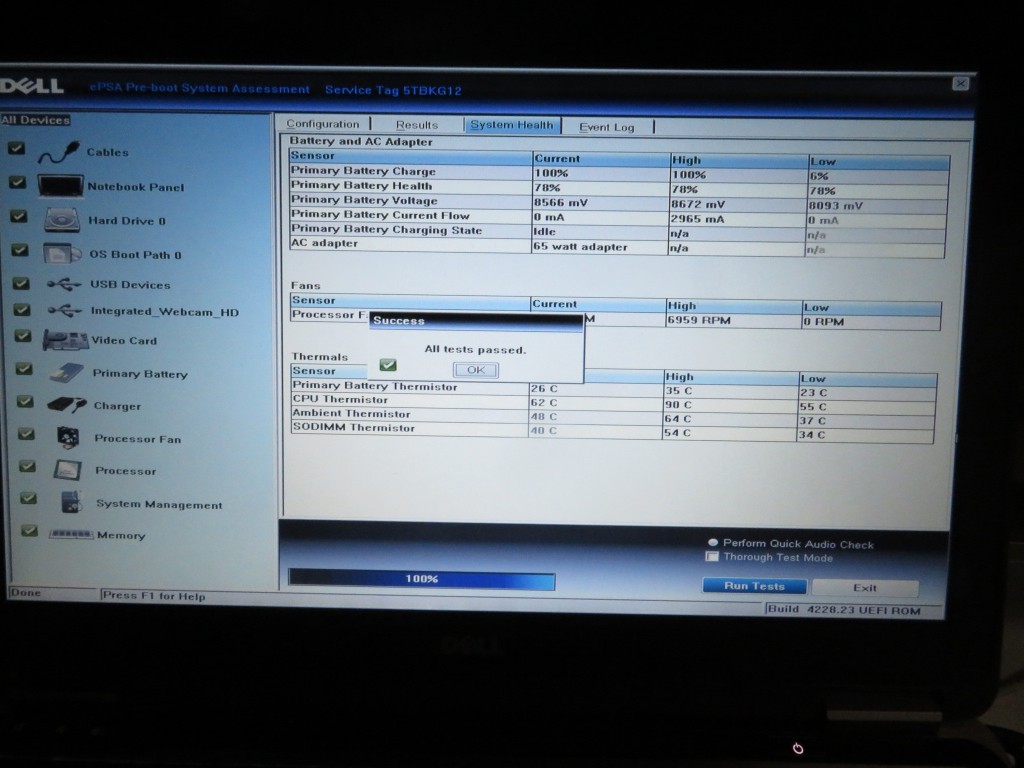Click the green check icon in Success dialog
This screenshot has height=768, width=1024.
[x=388, y=364]
